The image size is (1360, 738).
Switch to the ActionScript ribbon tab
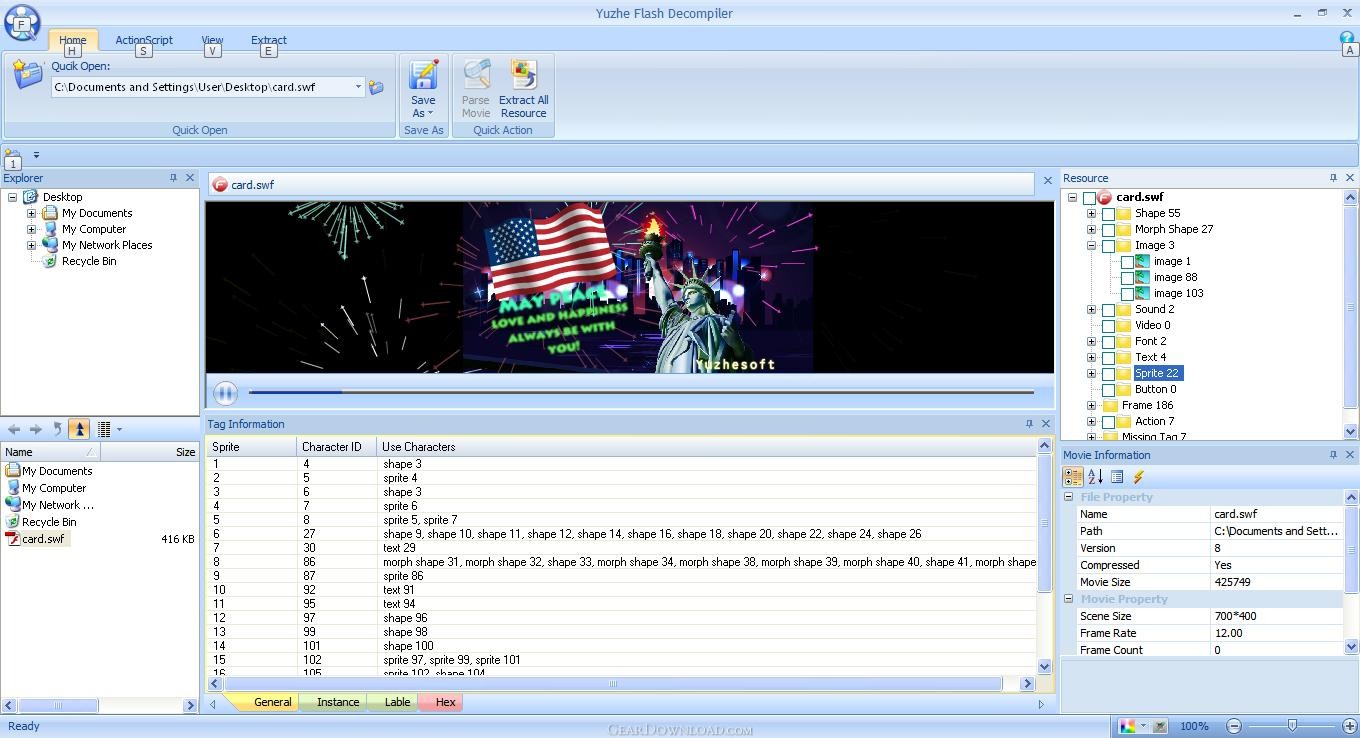144,40
